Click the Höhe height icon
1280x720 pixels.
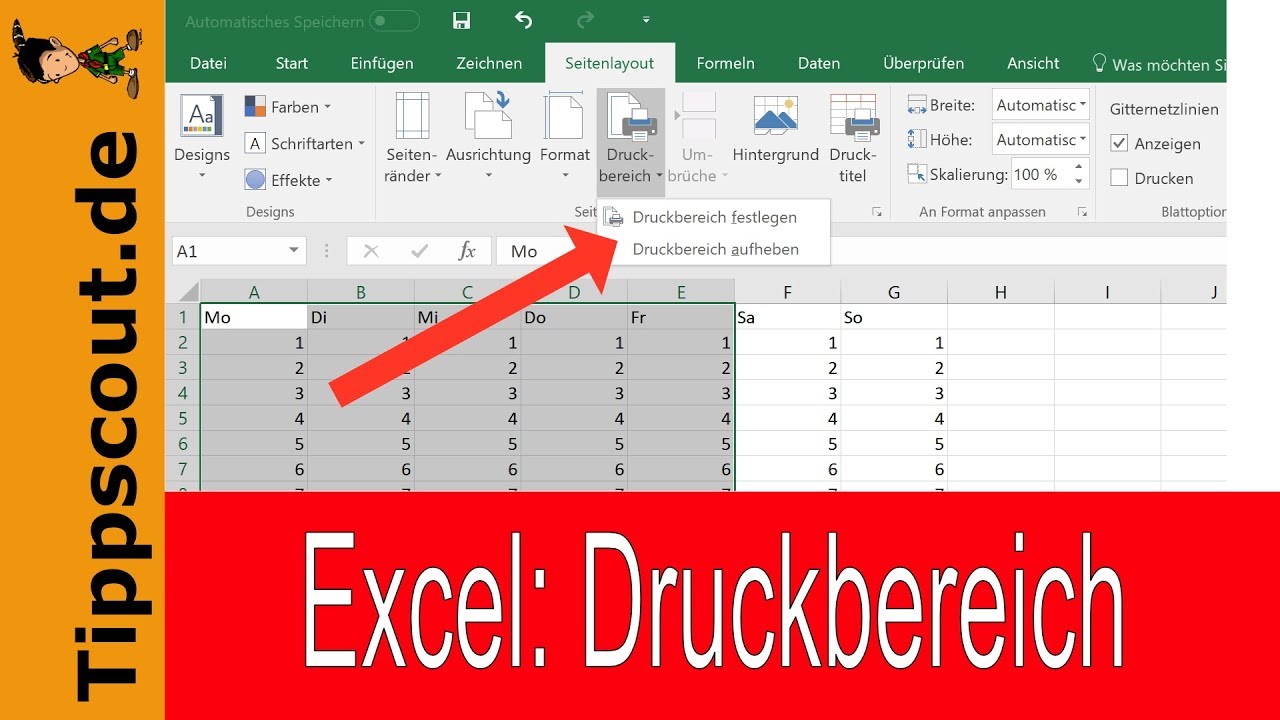(916, 140)
